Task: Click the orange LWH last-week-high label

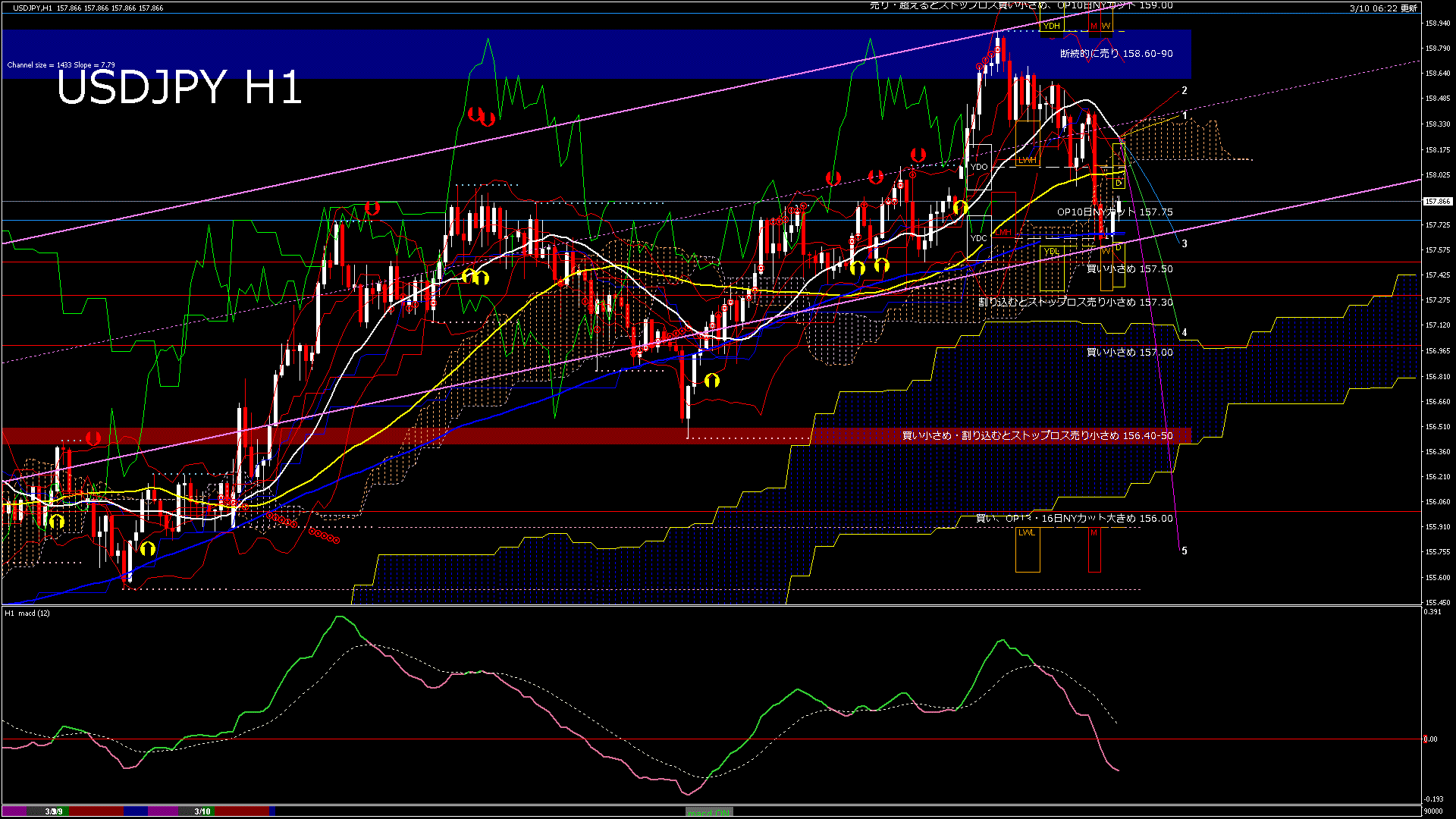Action: coord(1027,161)
